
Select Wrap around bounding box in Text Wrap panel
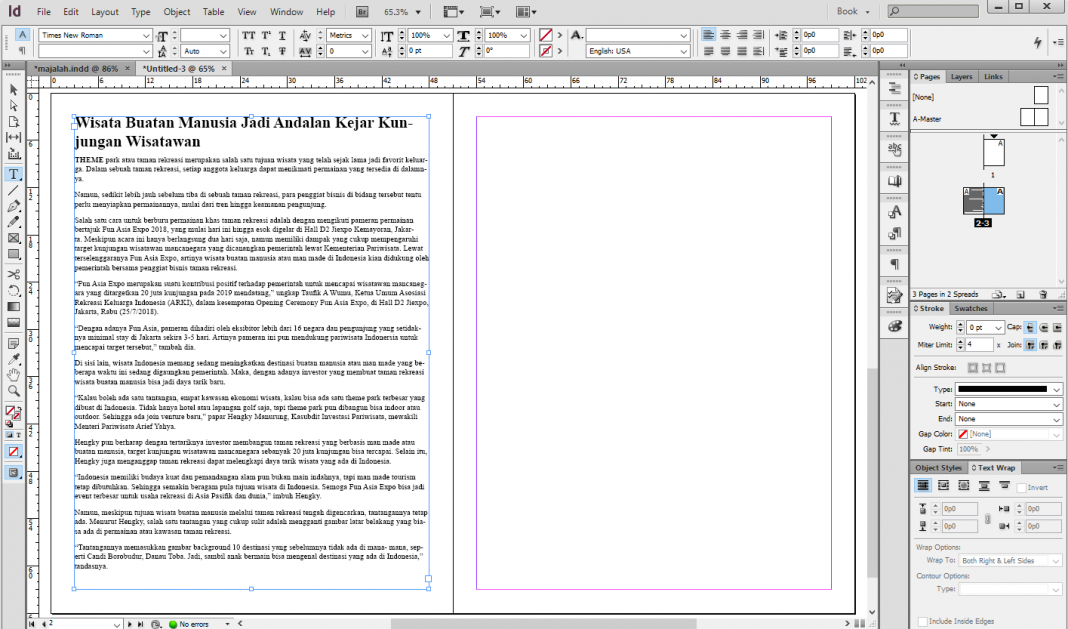click(943, 486)
